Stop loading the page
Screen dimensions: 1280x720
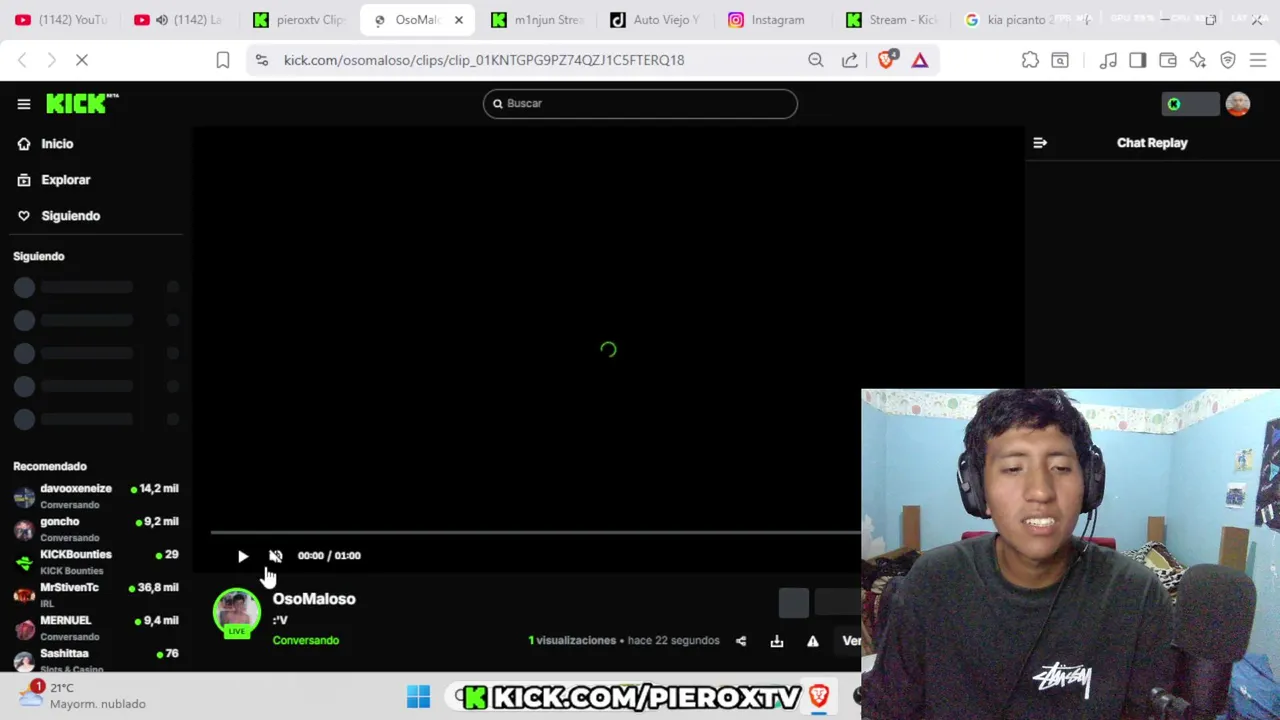pos(82,61)
